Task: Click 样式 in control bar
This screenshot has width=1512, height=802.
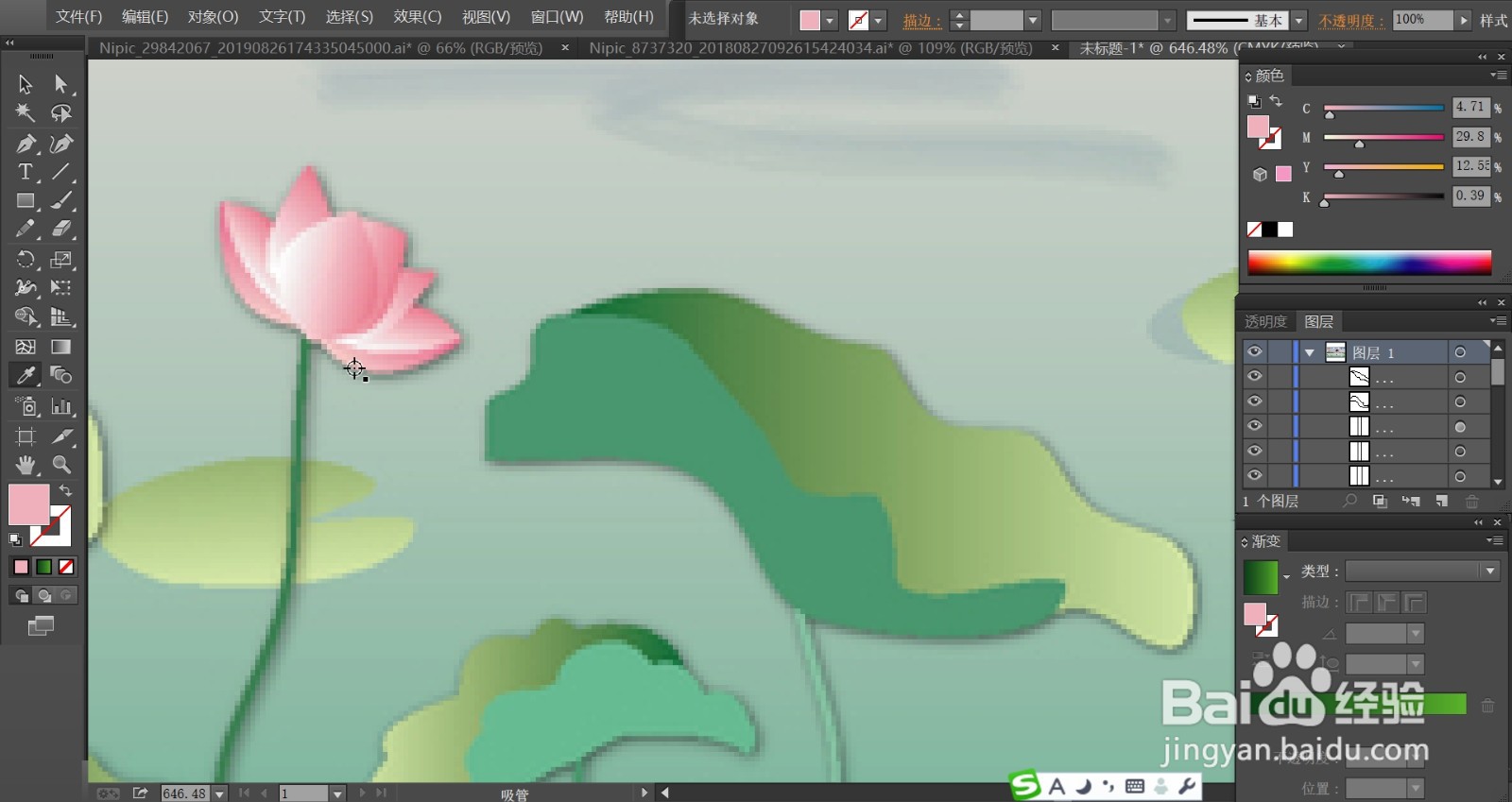Action: (x=1494, y=21)
